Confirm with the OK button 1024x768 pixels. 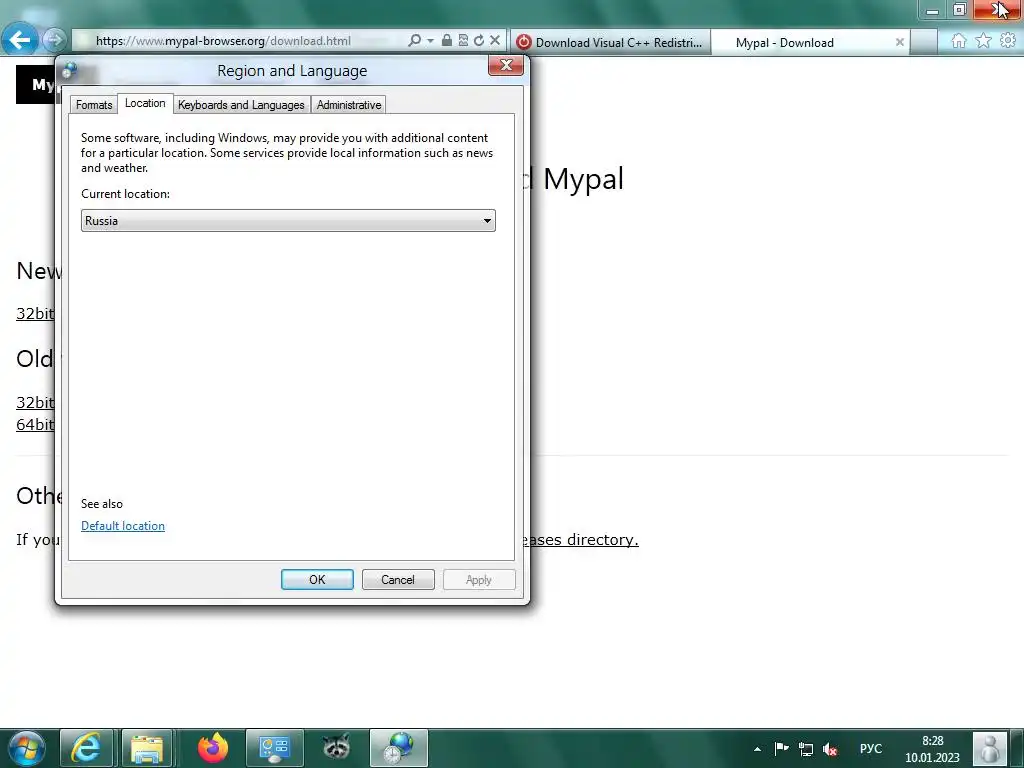pyautogui.click(x=317, y=579)
